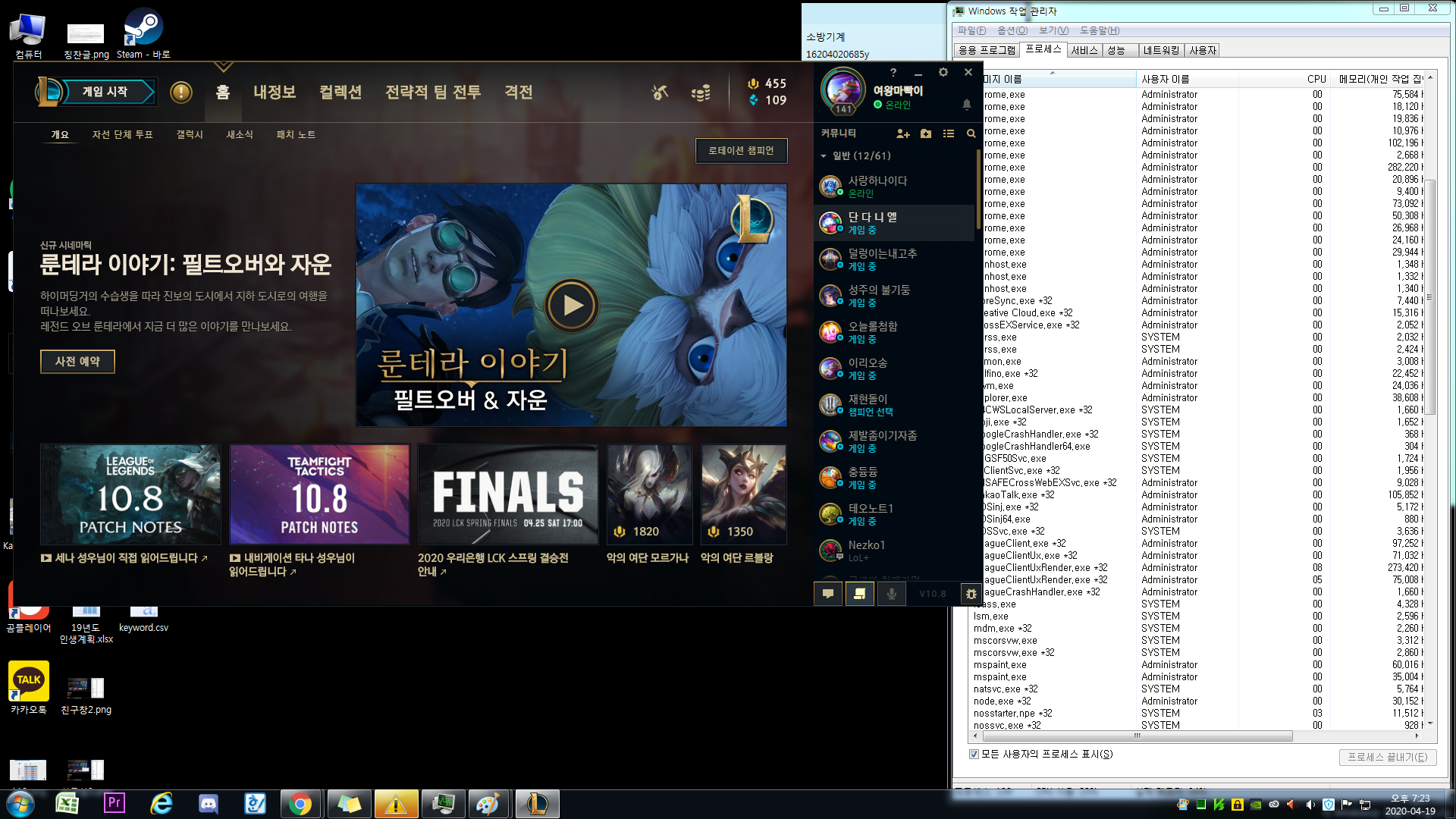The width and height of the screenshot is (1456, 819).
Task: Open Chrome from the taskbar
Action: (300, 804)
